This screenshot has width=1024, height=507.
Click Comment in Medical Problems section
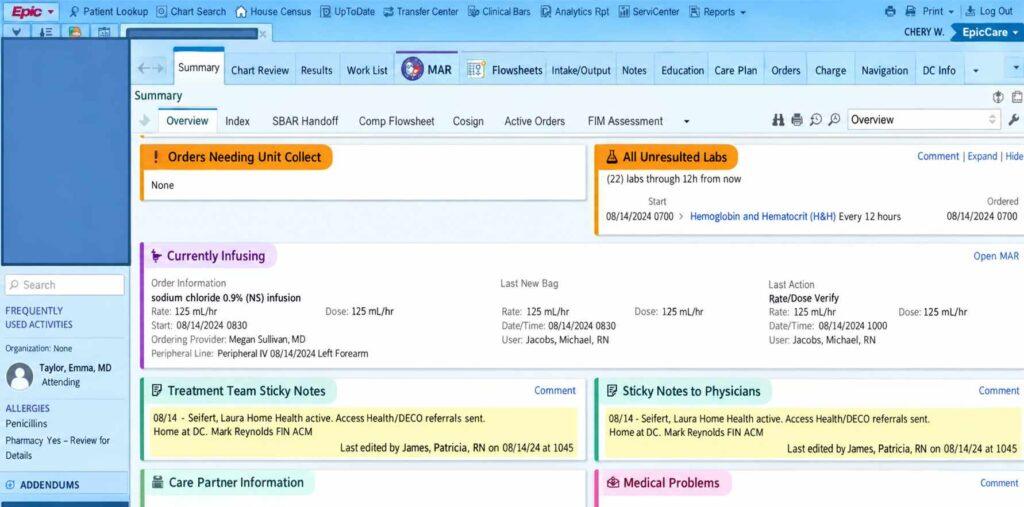999,483
